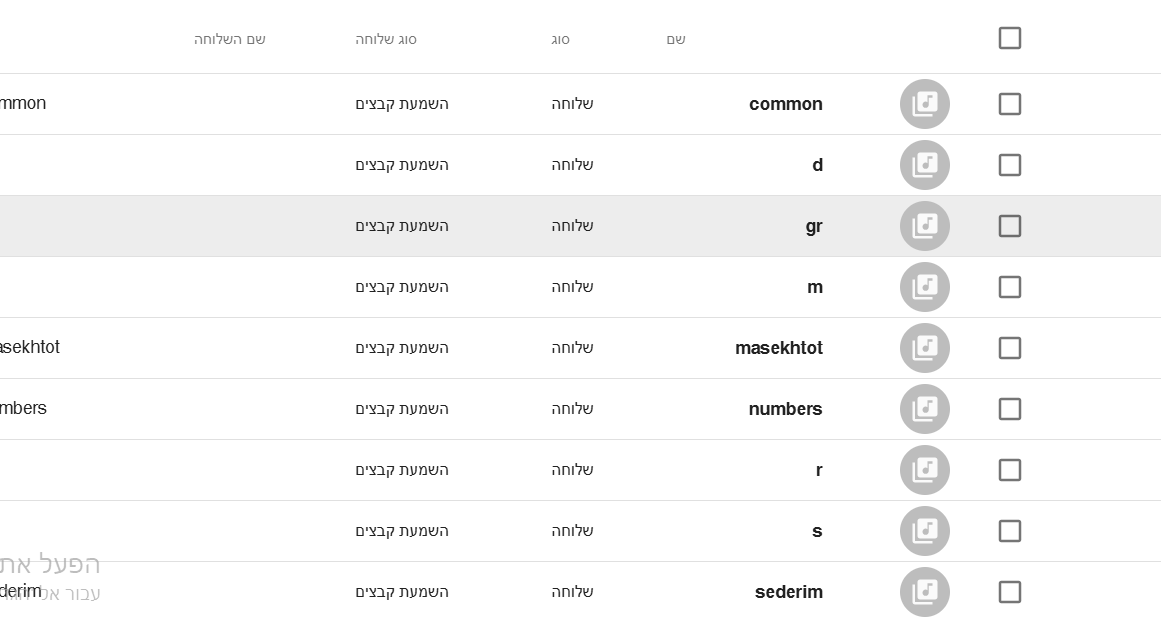
Task: Open the masekhtot extension name
Action: (778, 348)
